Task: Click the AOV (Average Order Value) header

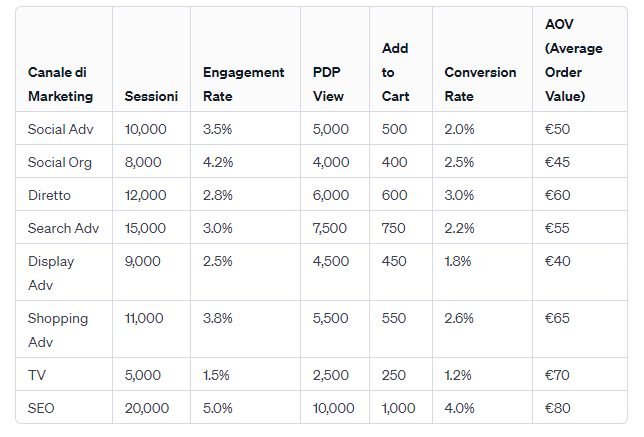Action: pyautogui.click(x=574, y=60)
